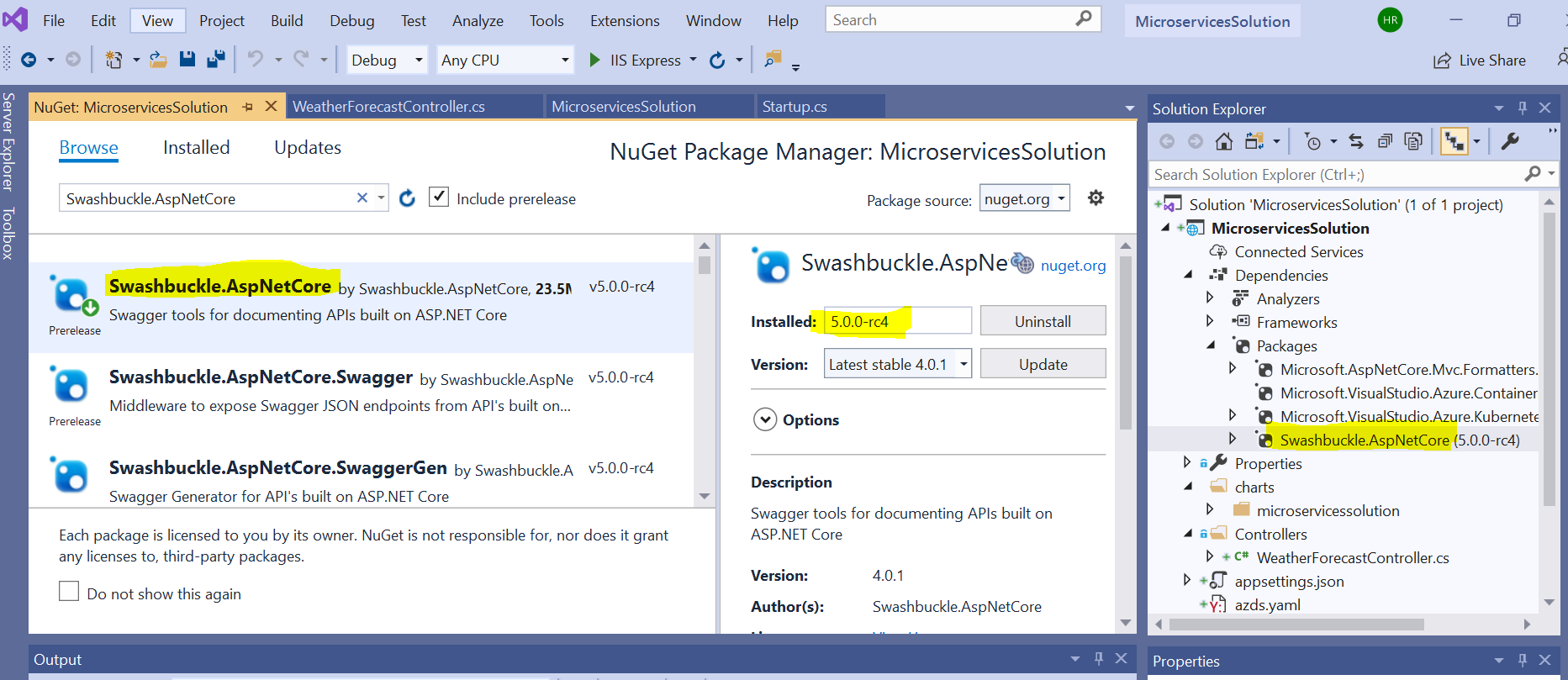Click the Visual Studio top Search box

point(963,19)
